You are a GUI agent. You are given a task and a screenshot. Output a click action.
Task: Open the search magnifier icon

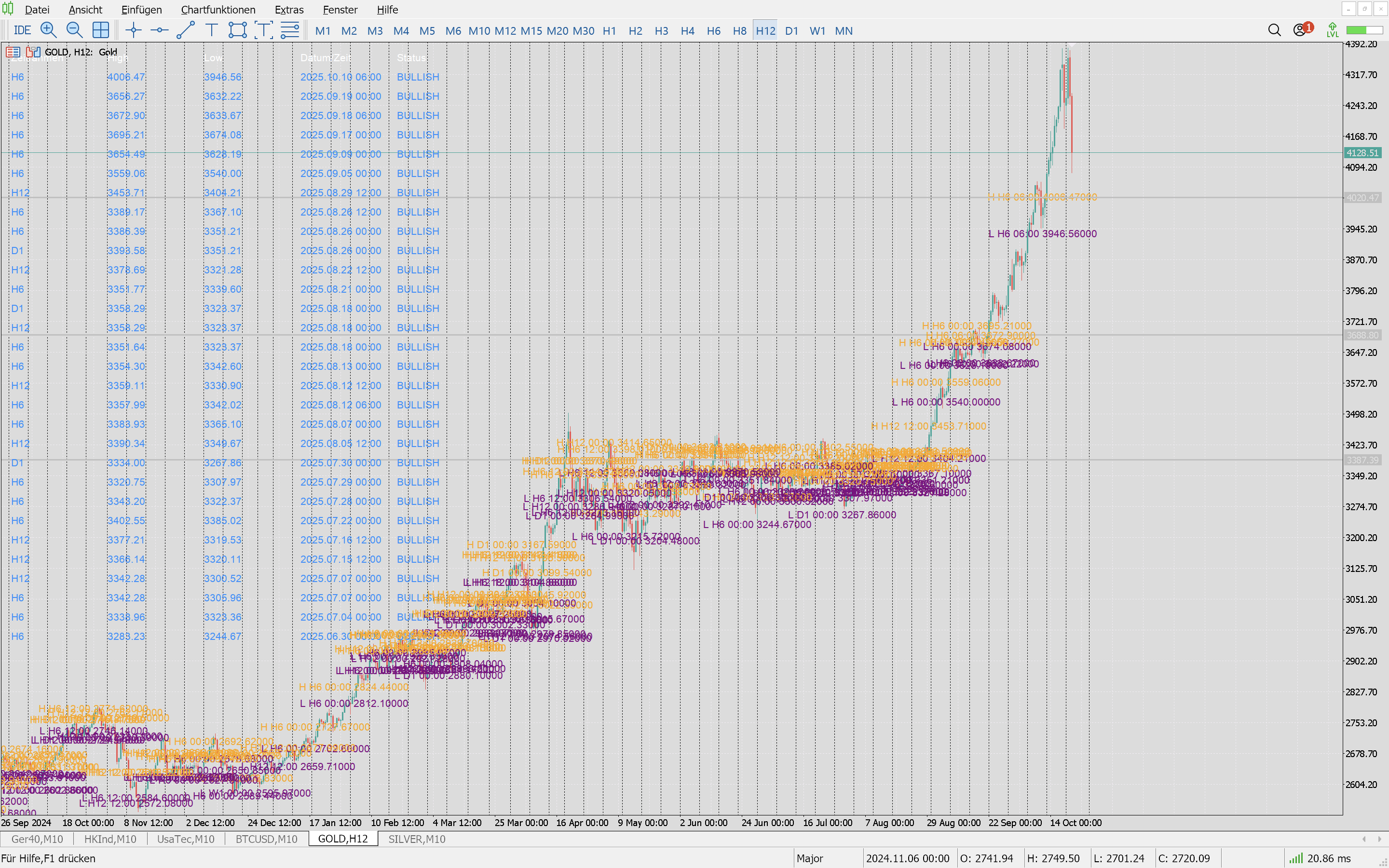(x=1274, y=30)
